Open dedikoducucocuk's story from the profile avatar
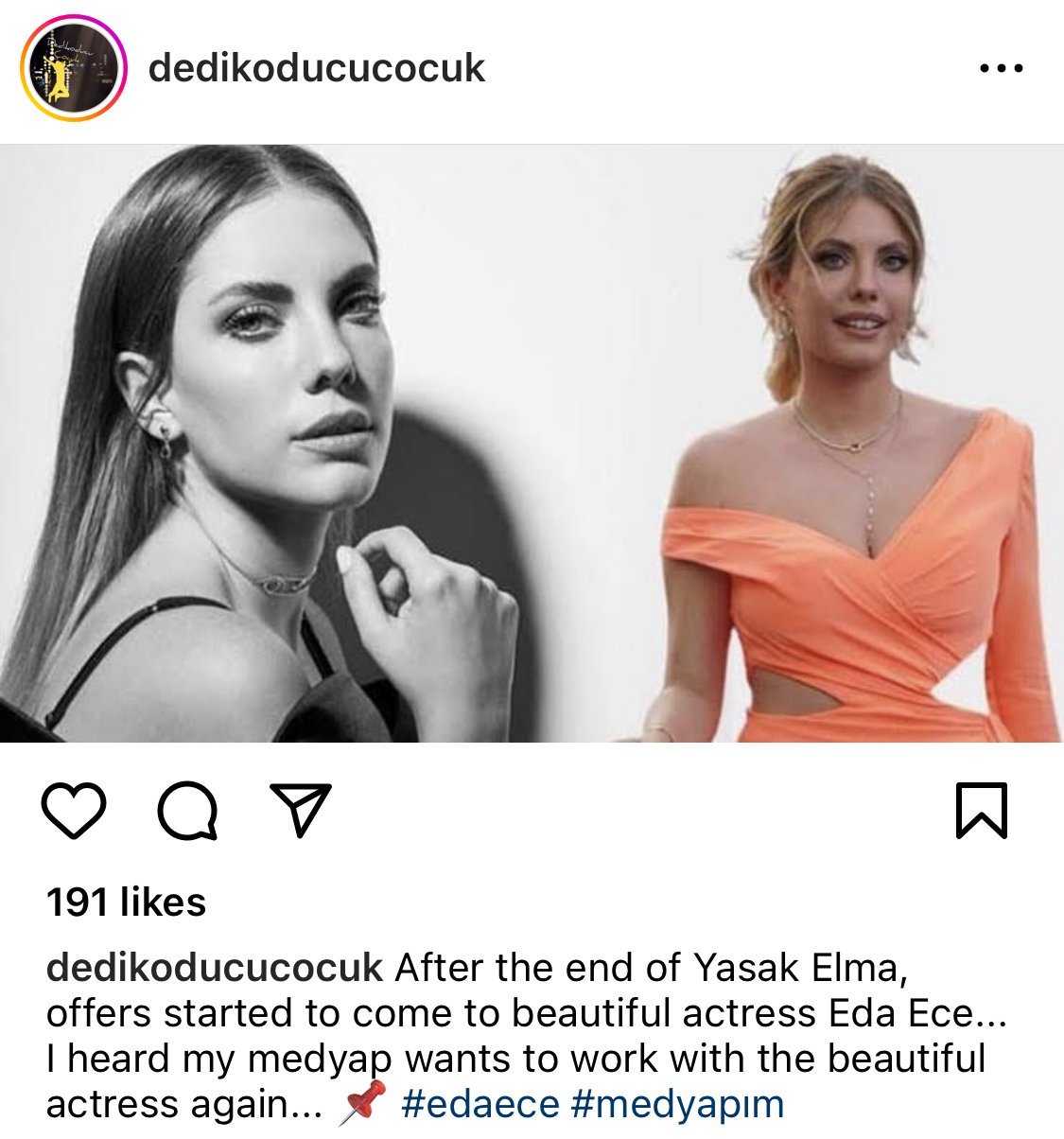Viewport: 1064px width, 1139px height. [x=74, y=68]
